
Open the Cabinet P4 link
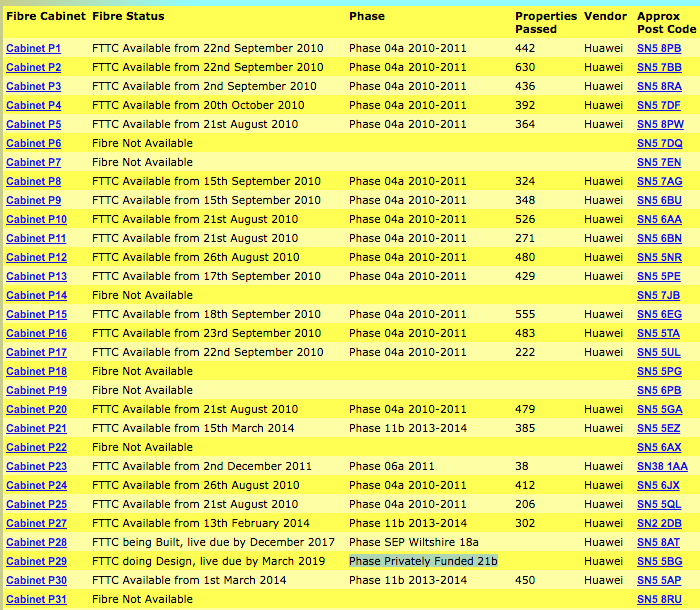(33, 105)
